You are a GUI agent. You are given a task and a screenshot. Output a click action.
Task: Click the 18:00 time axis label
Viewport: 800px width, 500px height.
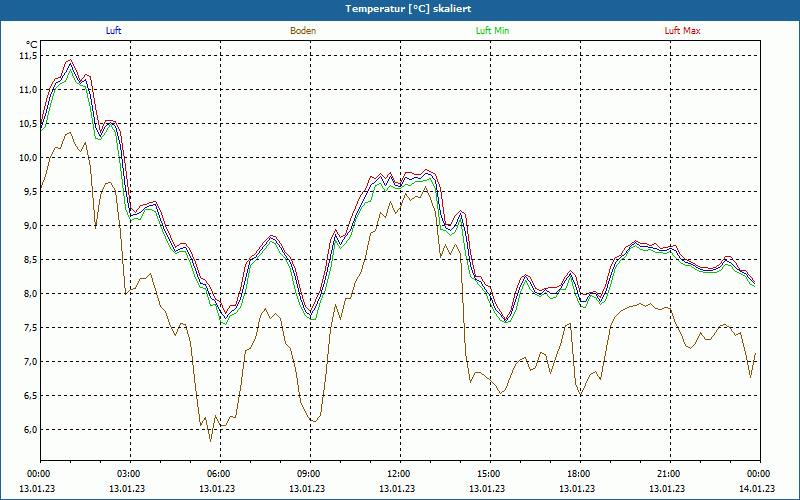click(578, 474)
